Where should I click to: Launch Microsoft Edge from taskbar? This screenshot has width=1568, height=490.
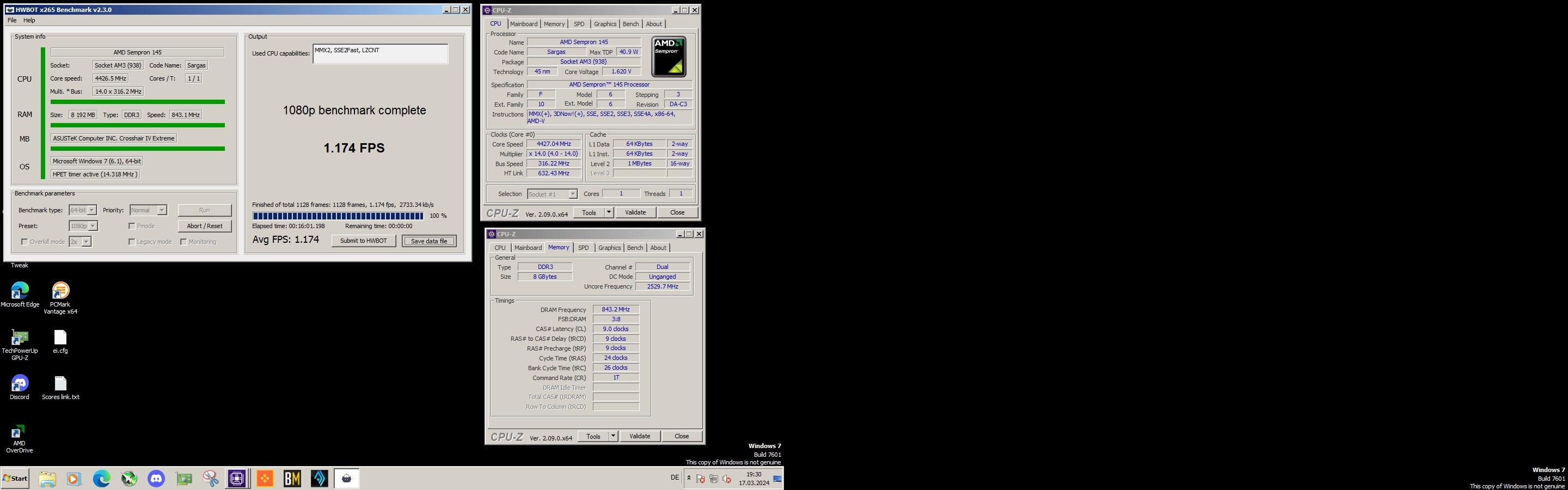pyautogui.click(x=101, y=479)
